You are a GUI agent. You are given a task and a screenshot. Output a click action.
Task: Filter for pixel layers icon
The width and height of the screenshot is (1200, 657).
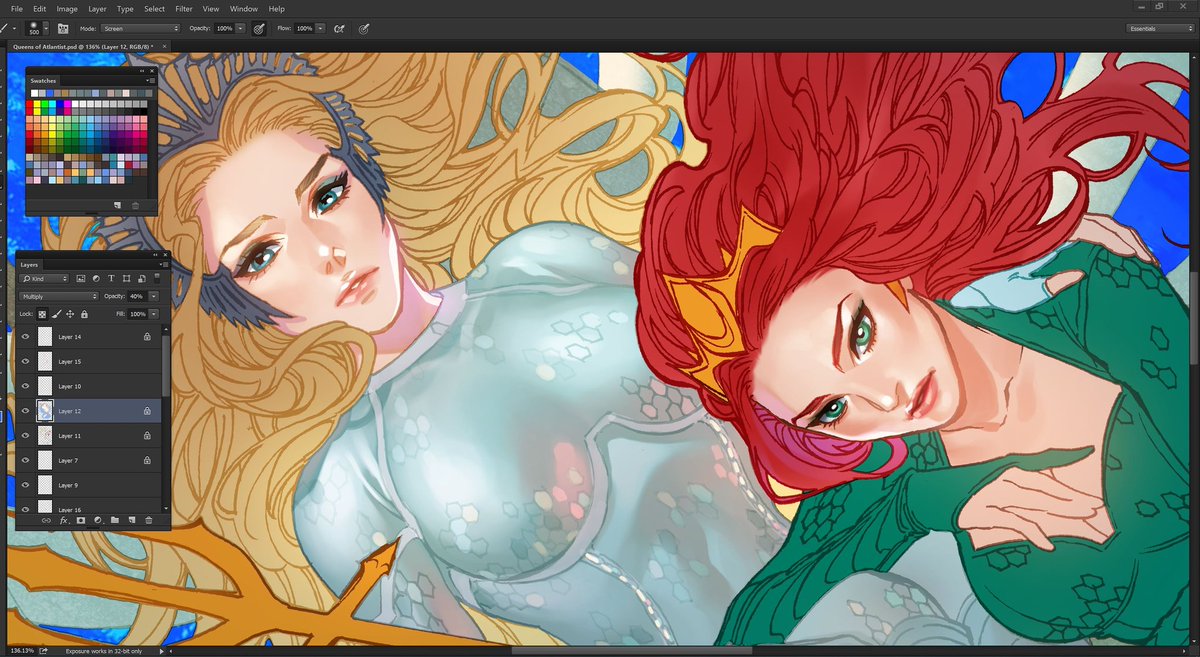80,278
